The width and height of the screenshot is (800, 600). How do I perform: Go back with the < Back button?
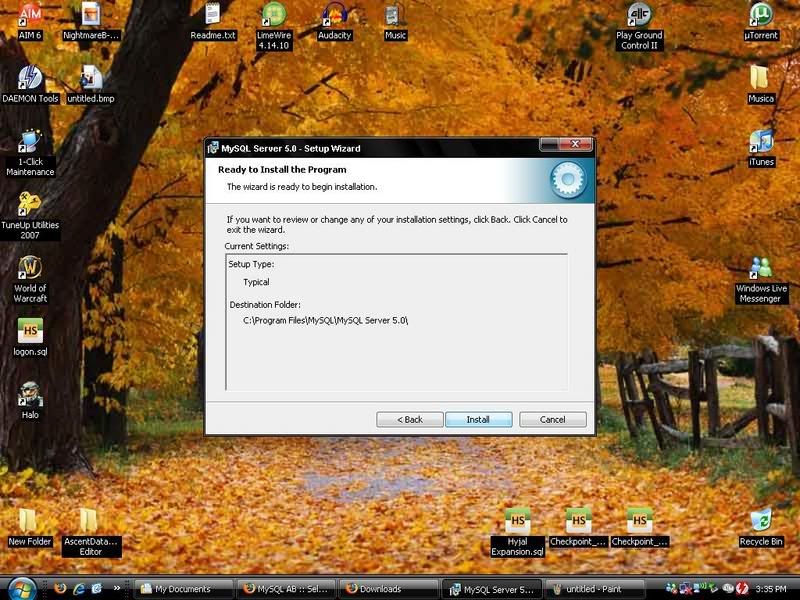[410, 419]
